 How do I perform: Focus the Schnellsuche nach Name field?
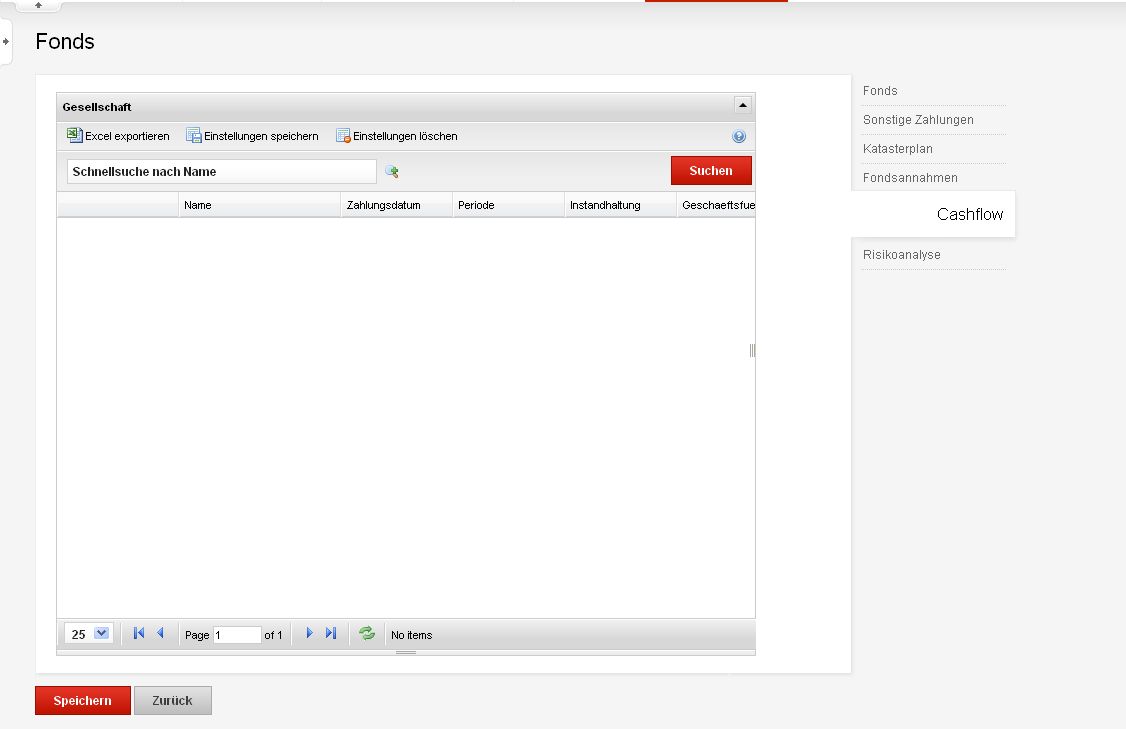(221, 172)
